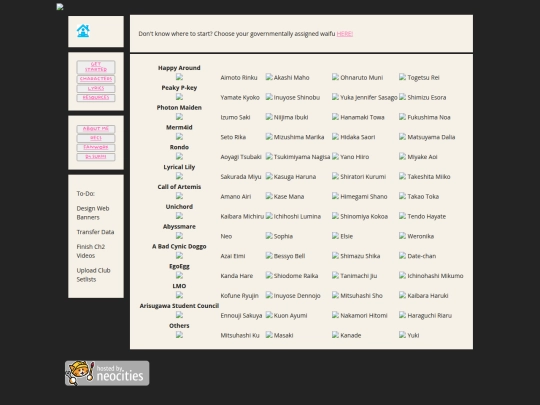Viewport: 540px width, 405px height.
Task: Select the name Kanda Hare
Action: [237, 276]
